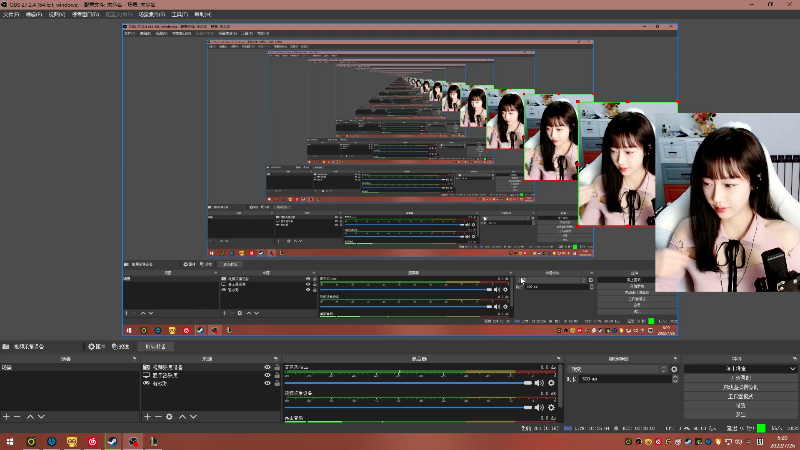The width and height of the screenshot is (800, 450).
Task: Open the scene transition properties gear
Action: pyautogui.click(x=674, y=369)
